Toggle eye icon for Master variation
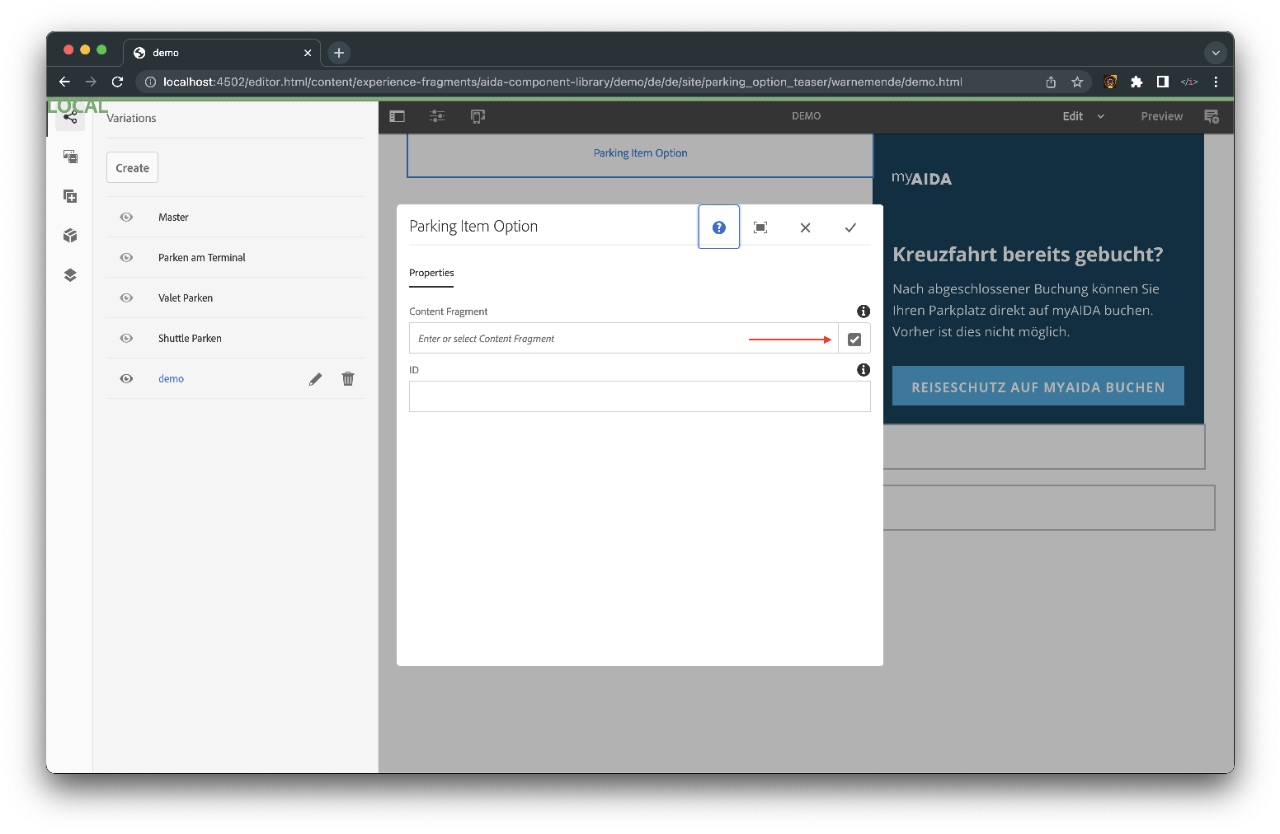The width and height of the screenshot is (1280, 834). 127,217
